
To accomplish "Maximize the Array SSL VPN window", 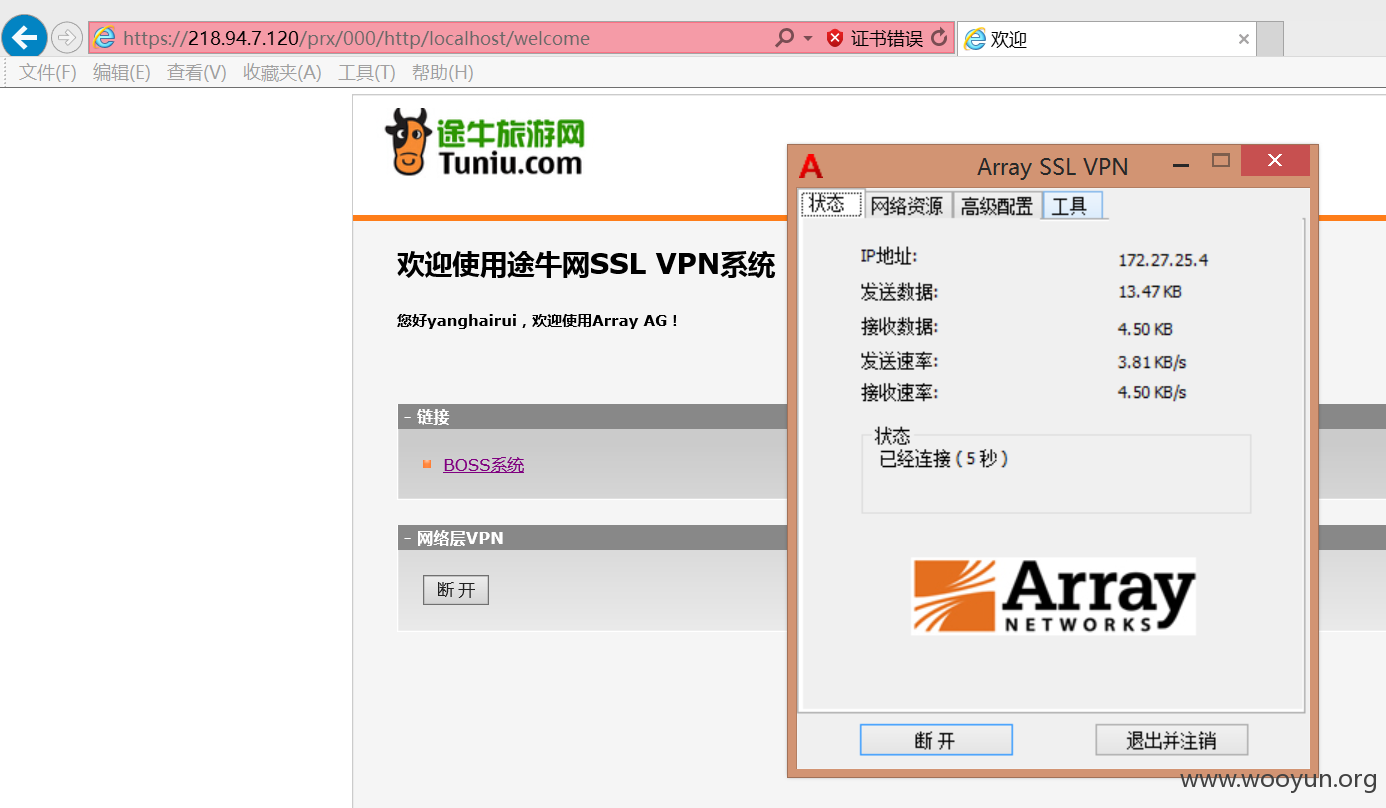I will tap(1220, 160).
